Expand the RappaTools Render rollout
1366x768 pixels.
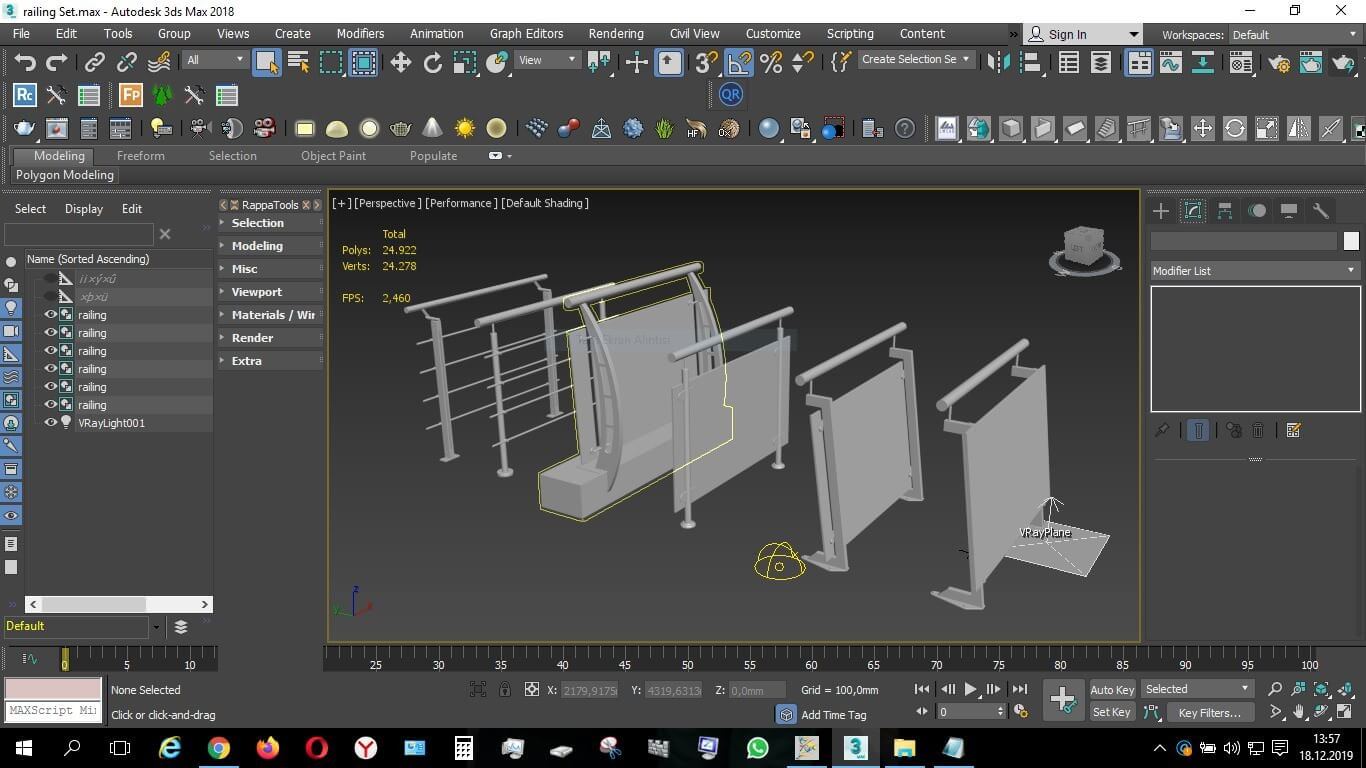[x=271, y=338]
